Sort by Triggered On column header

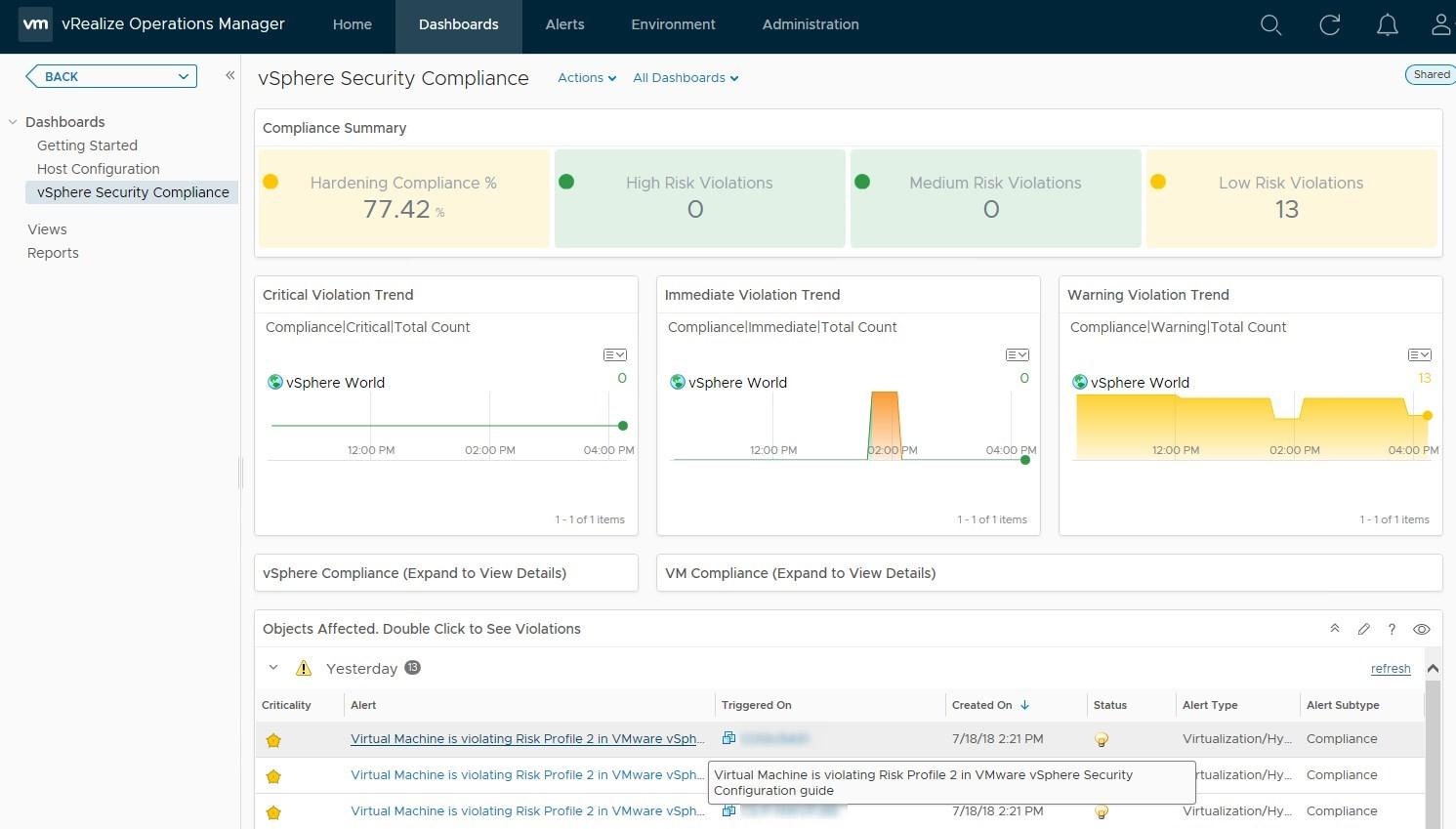click(x=756, y=705)
